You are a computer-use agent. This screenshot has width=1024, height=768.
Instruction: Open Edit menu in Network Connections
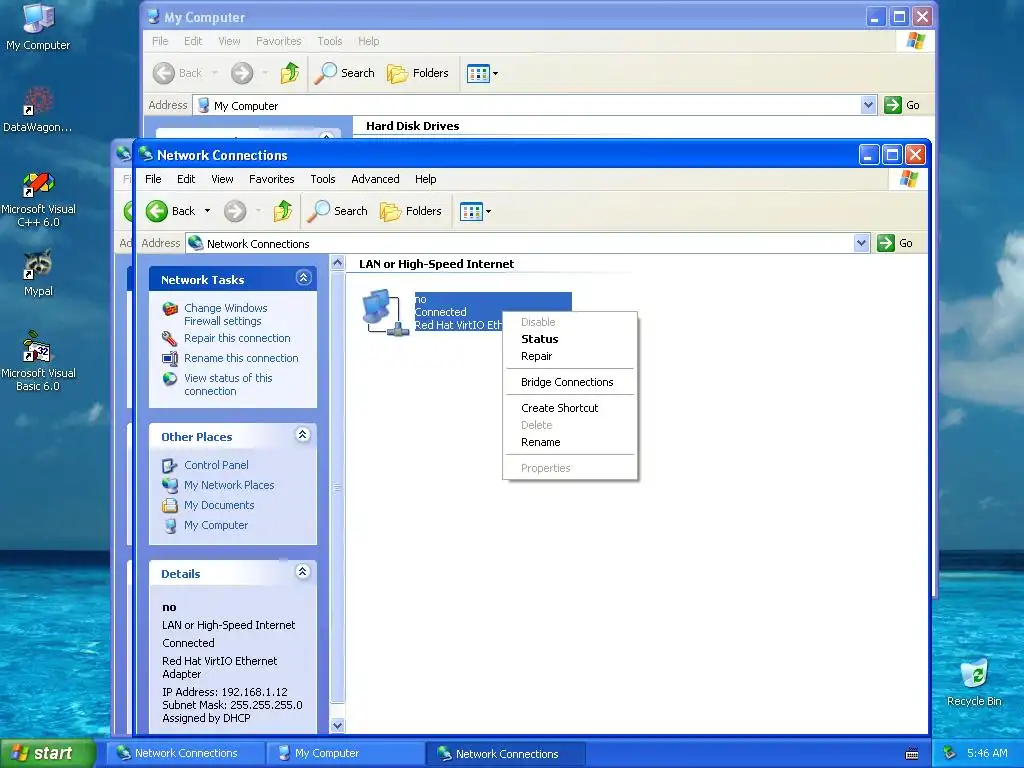[x=186, y=179]
